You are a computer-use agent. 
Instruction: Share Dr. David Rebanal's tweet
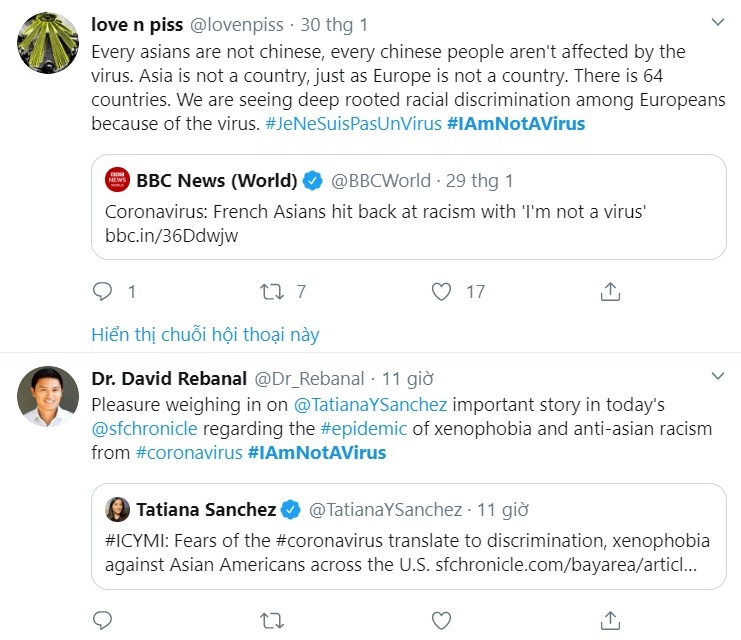click(x=610, y=618)
